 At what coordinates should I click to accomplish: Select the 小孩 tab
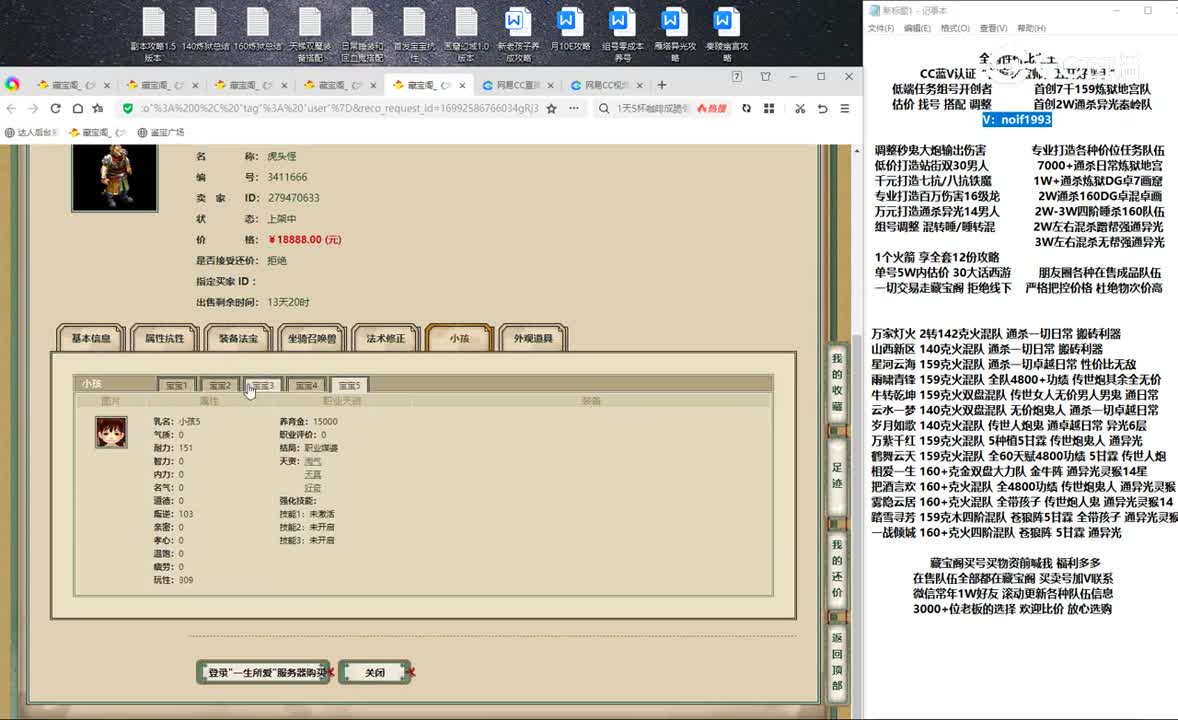[x=459, y=338]
